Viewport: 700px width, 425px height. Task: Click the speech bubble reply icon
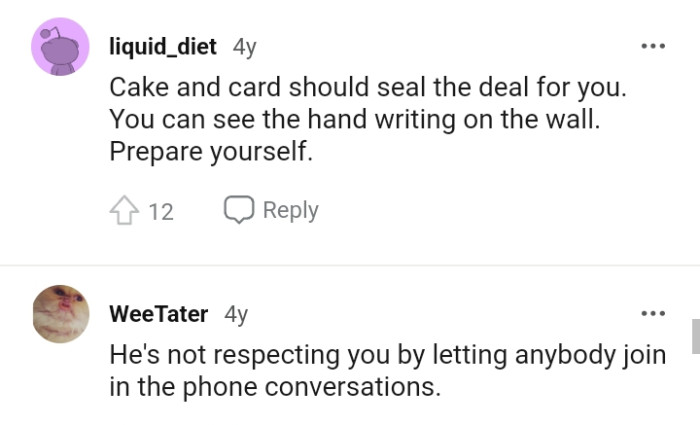tap(238, 209)
